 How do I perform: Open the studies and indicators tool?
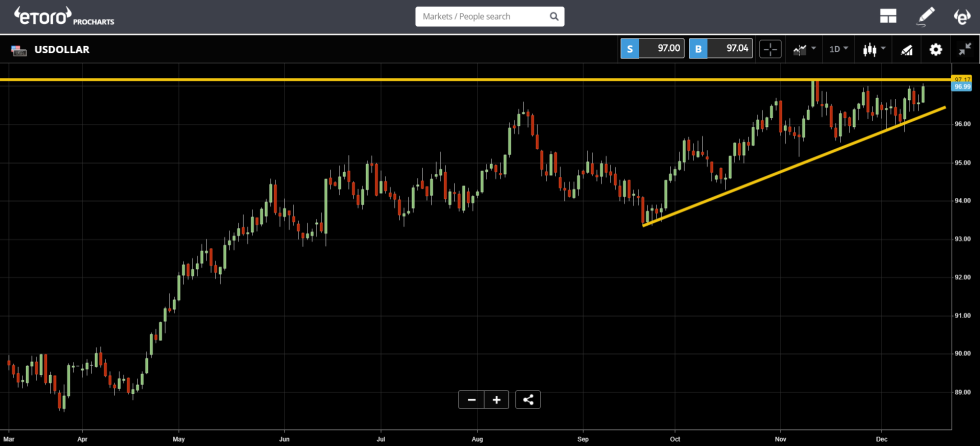coord(907,48)
